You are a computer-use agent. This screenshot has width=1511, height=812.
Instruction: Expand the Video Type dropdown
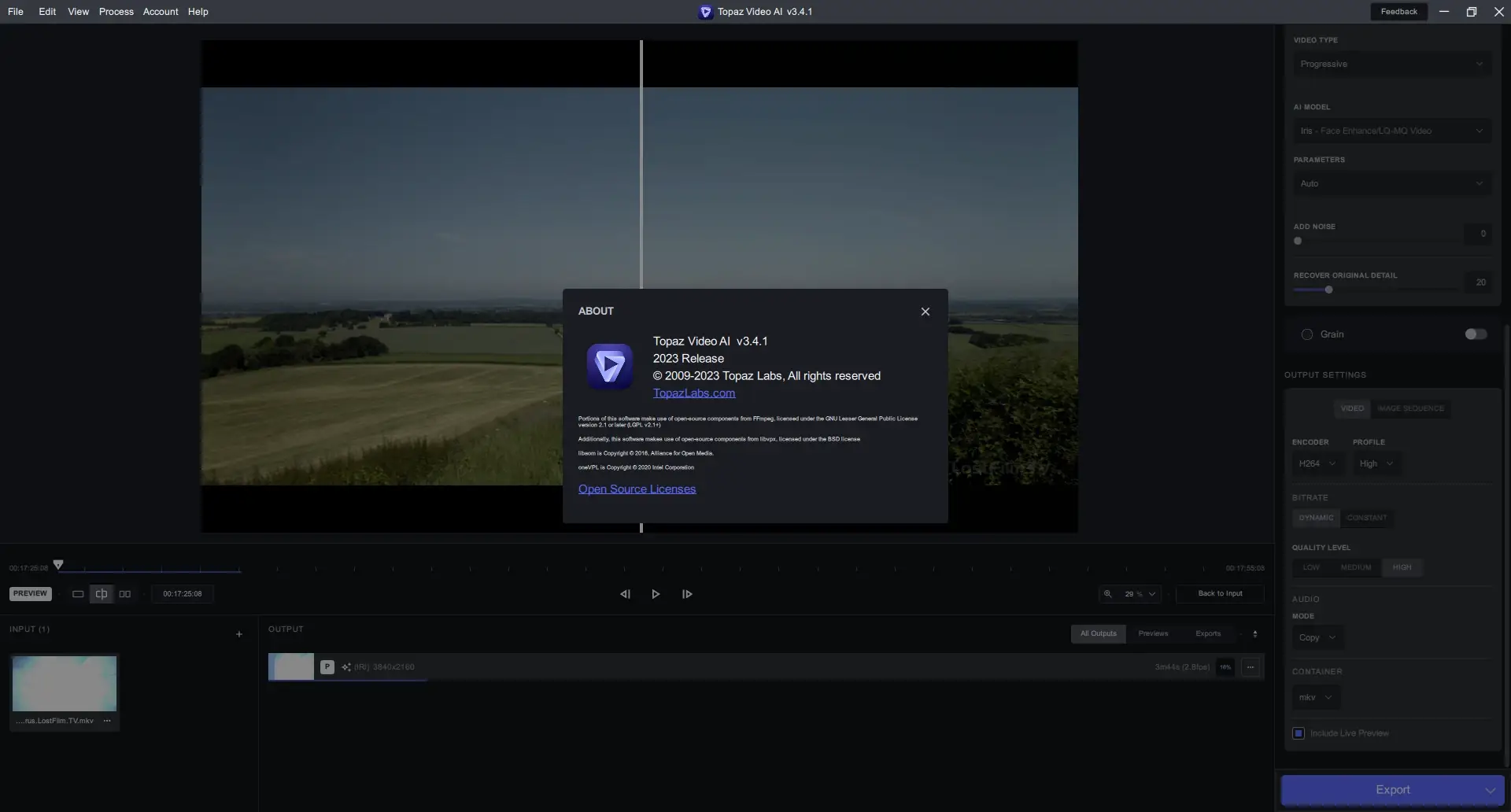1392,65
